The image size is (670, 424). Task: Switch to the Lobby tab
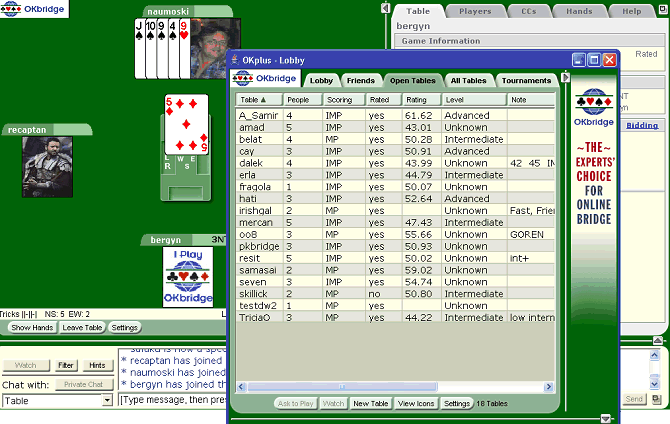(321, 80)
